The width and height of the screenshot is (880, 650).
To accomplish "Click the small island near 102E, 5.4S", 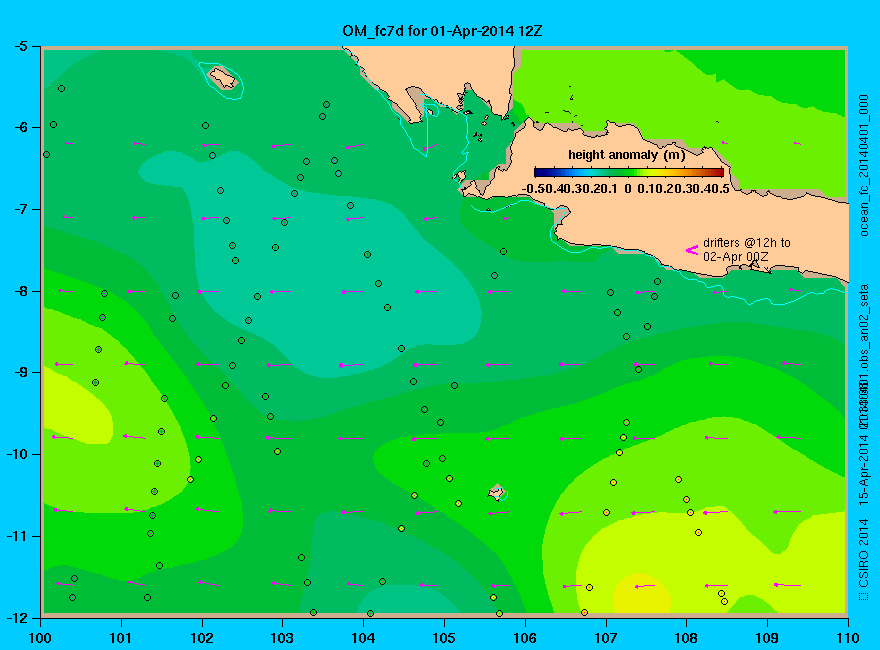I will [222, 77].
